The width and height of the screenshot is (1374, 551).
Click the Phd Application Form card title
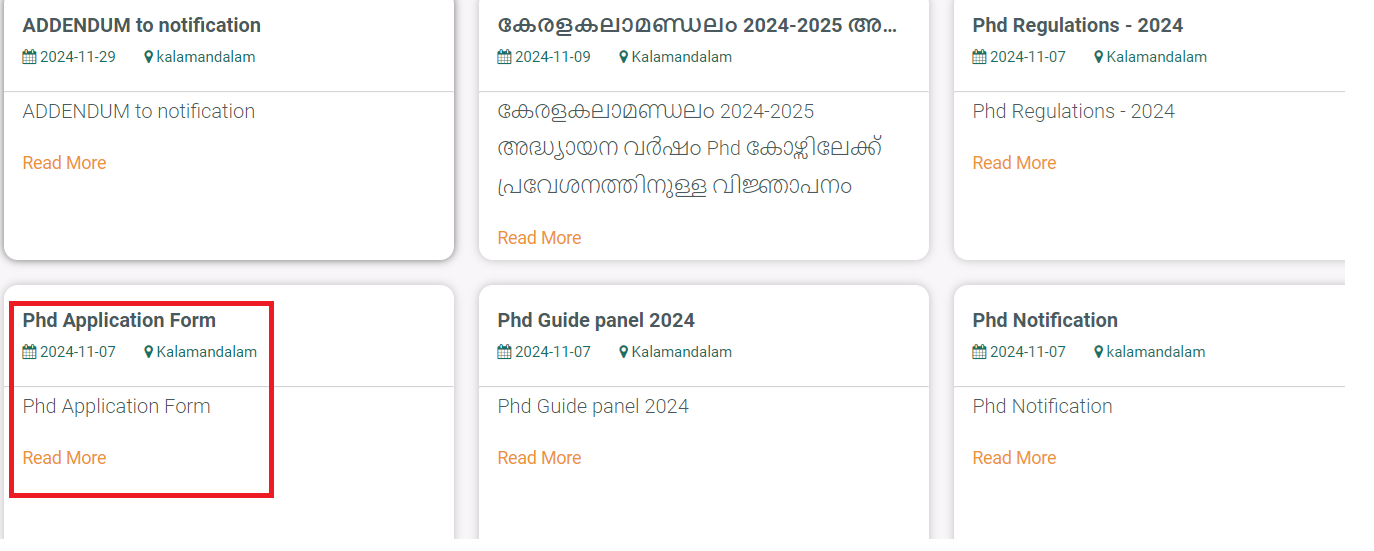click(119, 321)
